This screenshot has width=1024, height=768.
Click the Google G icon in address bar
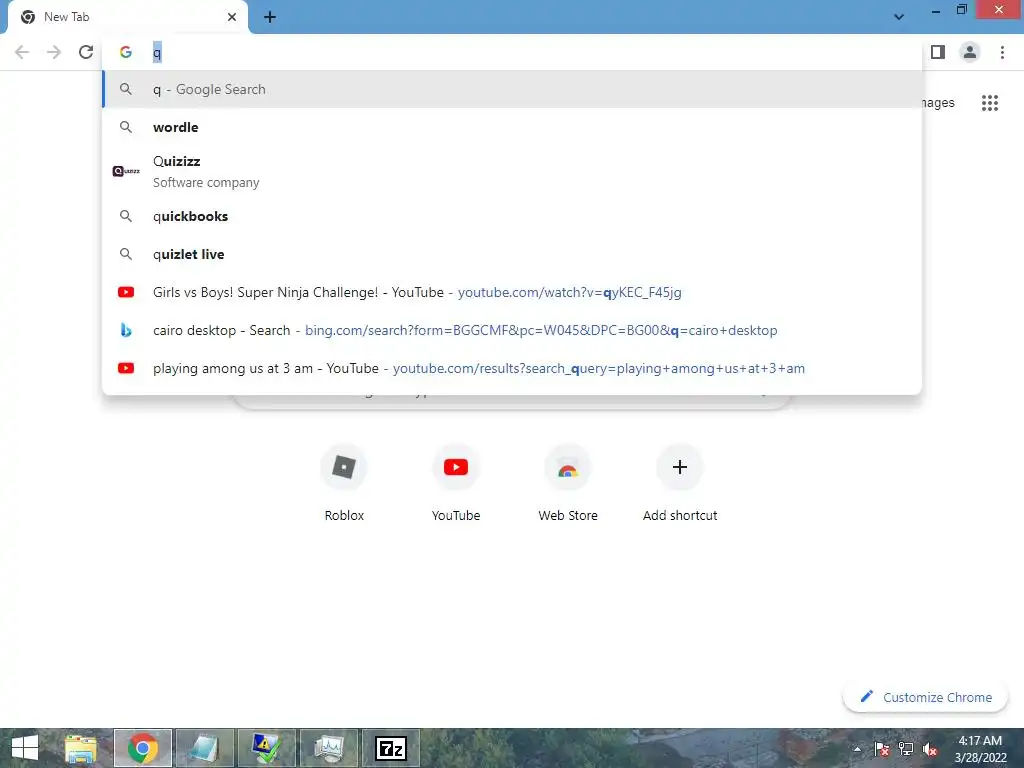(126, 52)
